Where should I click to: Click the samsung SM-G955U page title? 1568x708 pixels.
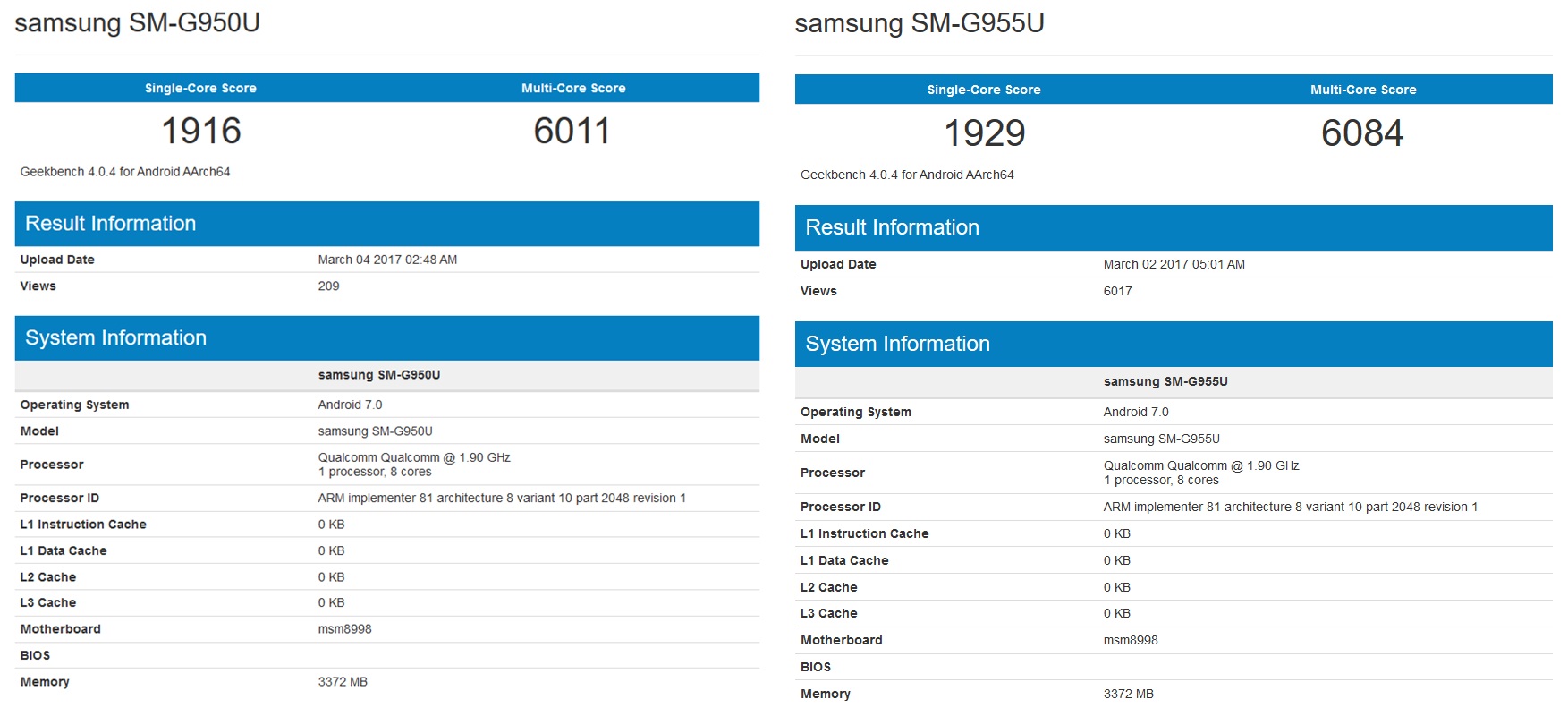(x=920, y=22)
